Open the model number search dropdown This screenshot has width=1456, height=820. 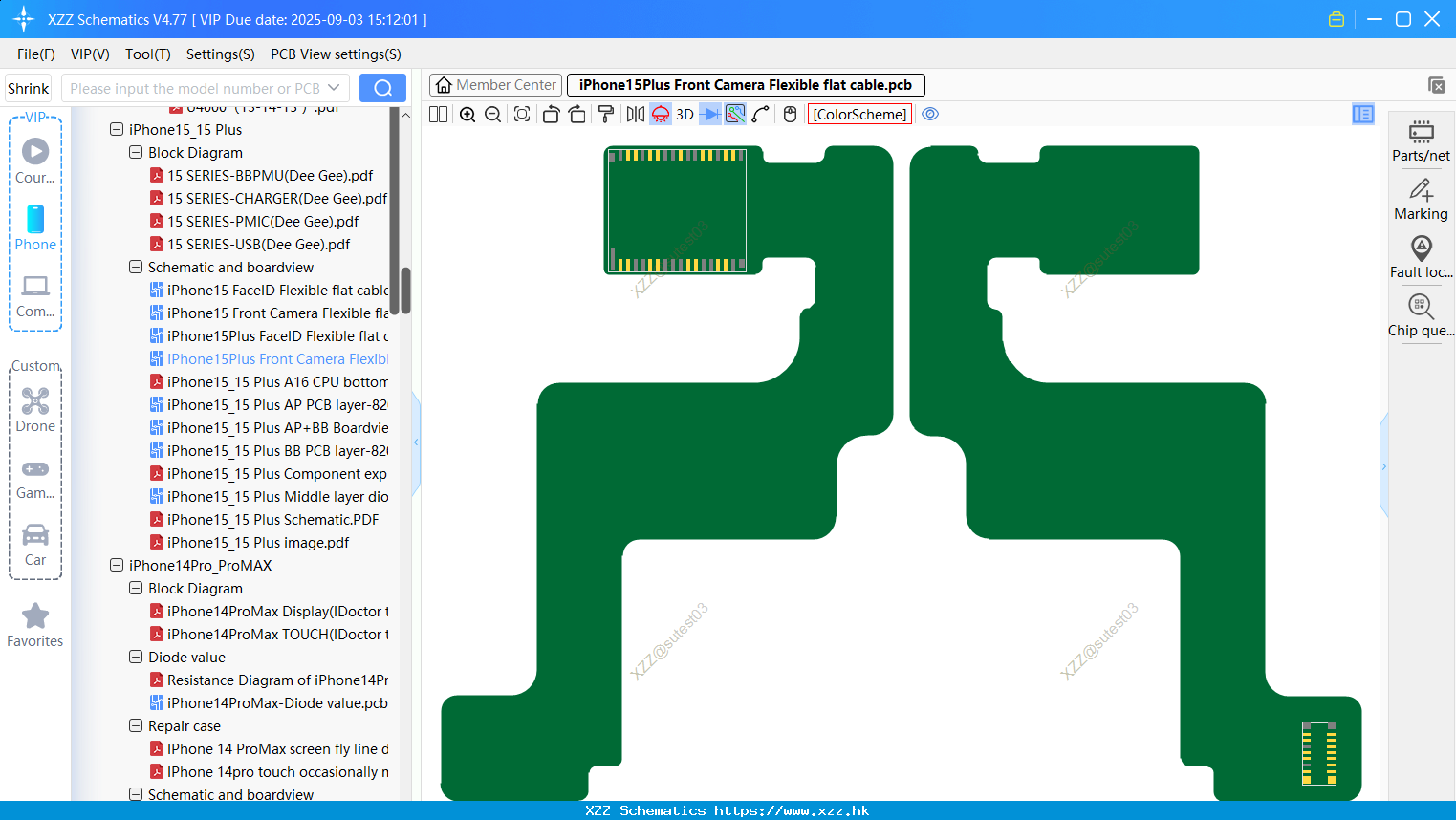pos(334,88)
